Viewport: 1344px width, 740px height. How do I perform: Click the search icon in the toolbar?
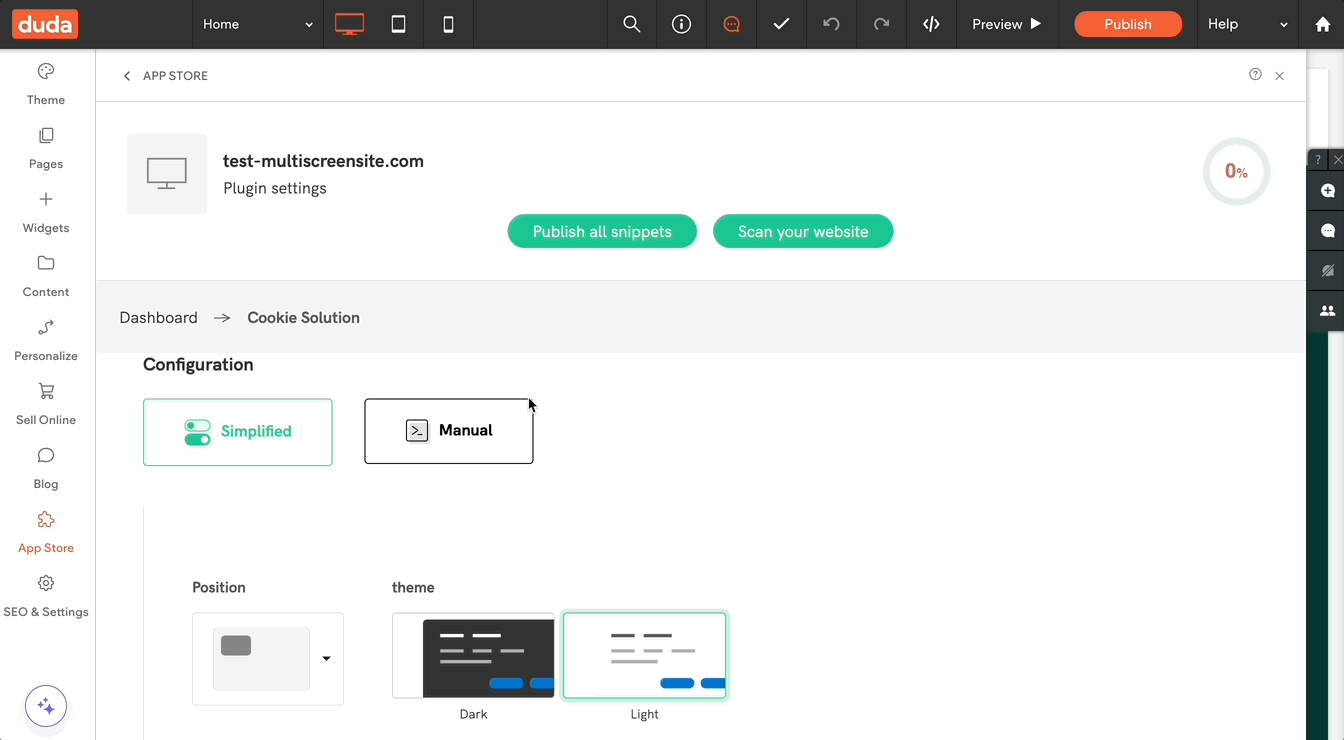pyautogui.click(x=631, y=24)
